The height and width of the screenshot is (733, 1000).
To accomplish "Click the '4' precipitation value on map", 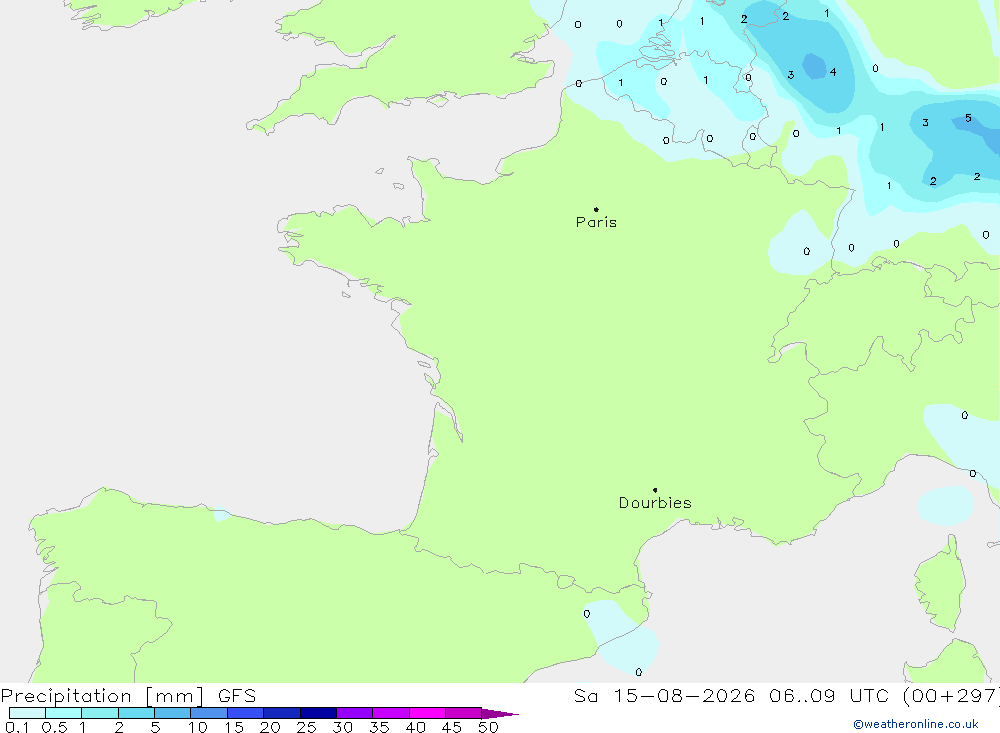I will click(x=833, y=72).
